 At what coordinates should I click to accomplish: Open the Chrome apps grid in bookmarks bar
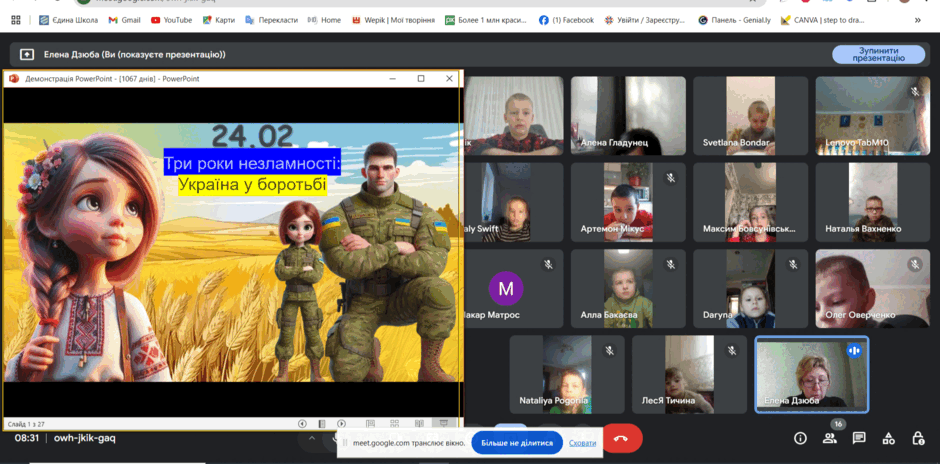(x=16, y=20)
